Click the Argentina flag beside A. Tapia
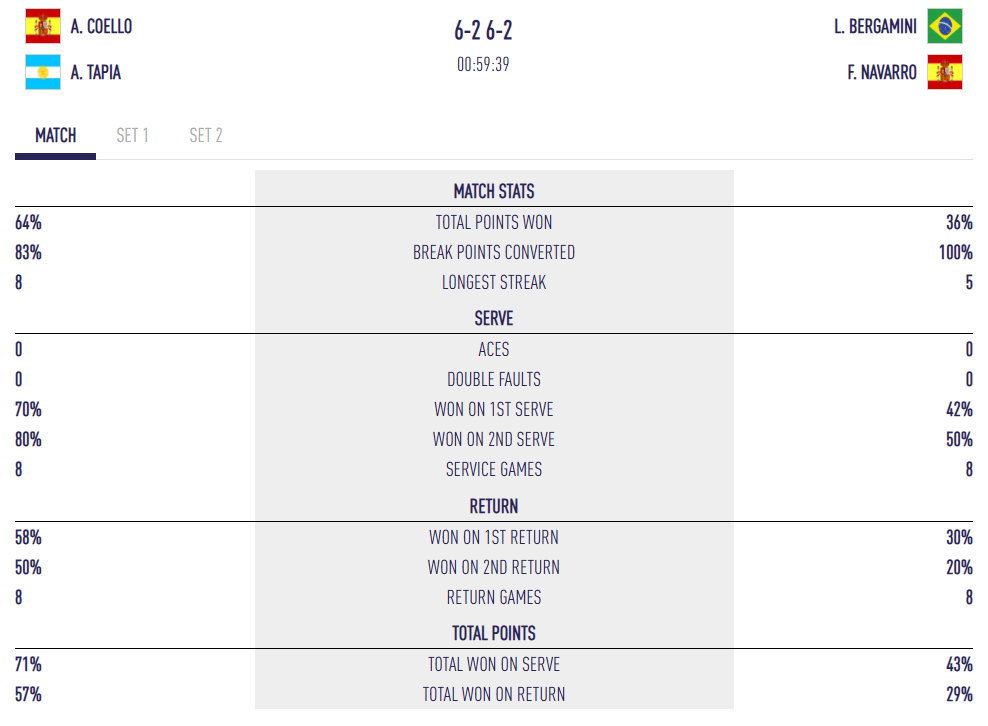Screen dimensions: 988x726 (x=43, y=73)
